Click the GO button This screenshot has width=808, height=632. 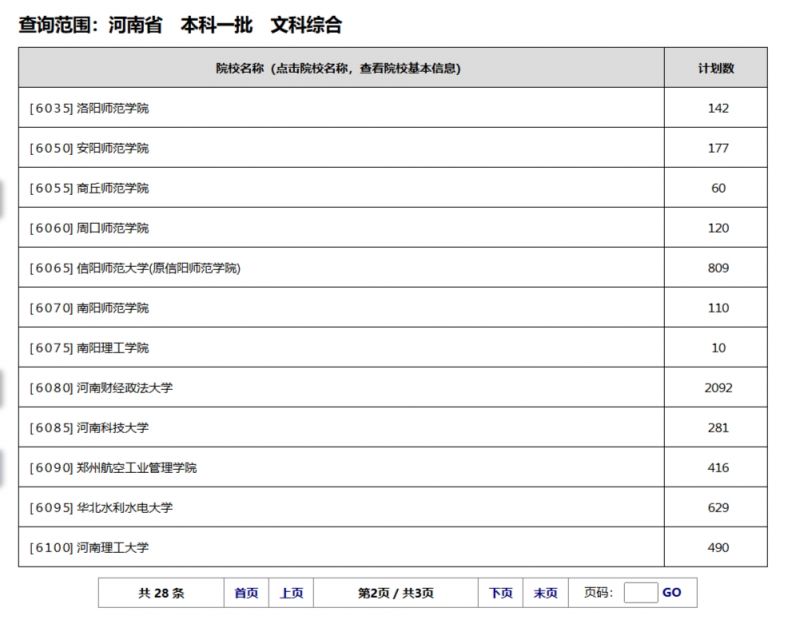click(x=672, y=592)
